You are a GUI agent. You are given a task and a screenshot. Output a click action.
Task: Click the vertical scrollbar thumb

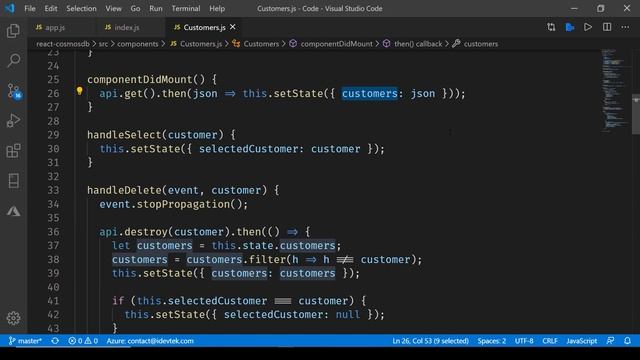(x=636, y=113)
